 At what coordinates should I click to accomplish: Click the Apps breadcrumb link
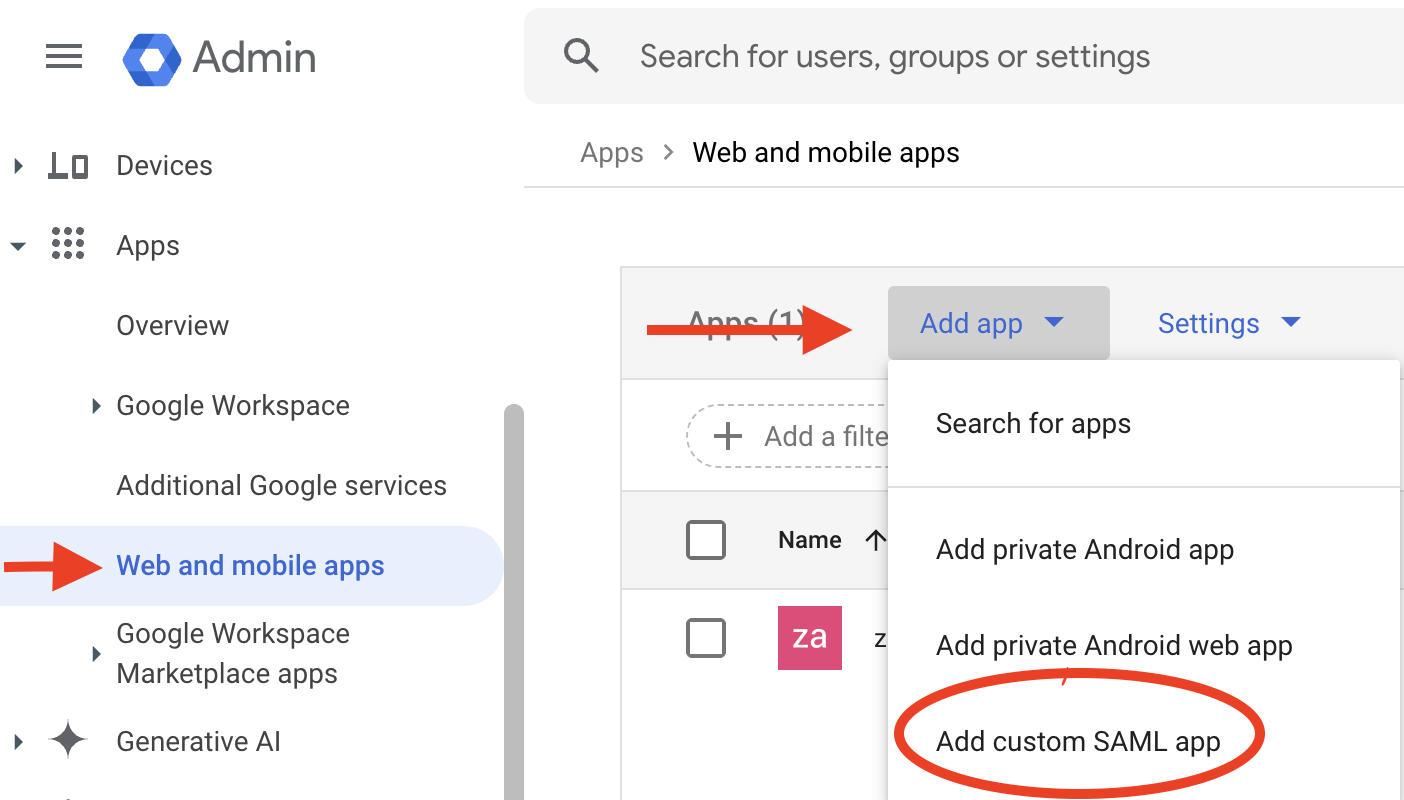tap(611, 152)
